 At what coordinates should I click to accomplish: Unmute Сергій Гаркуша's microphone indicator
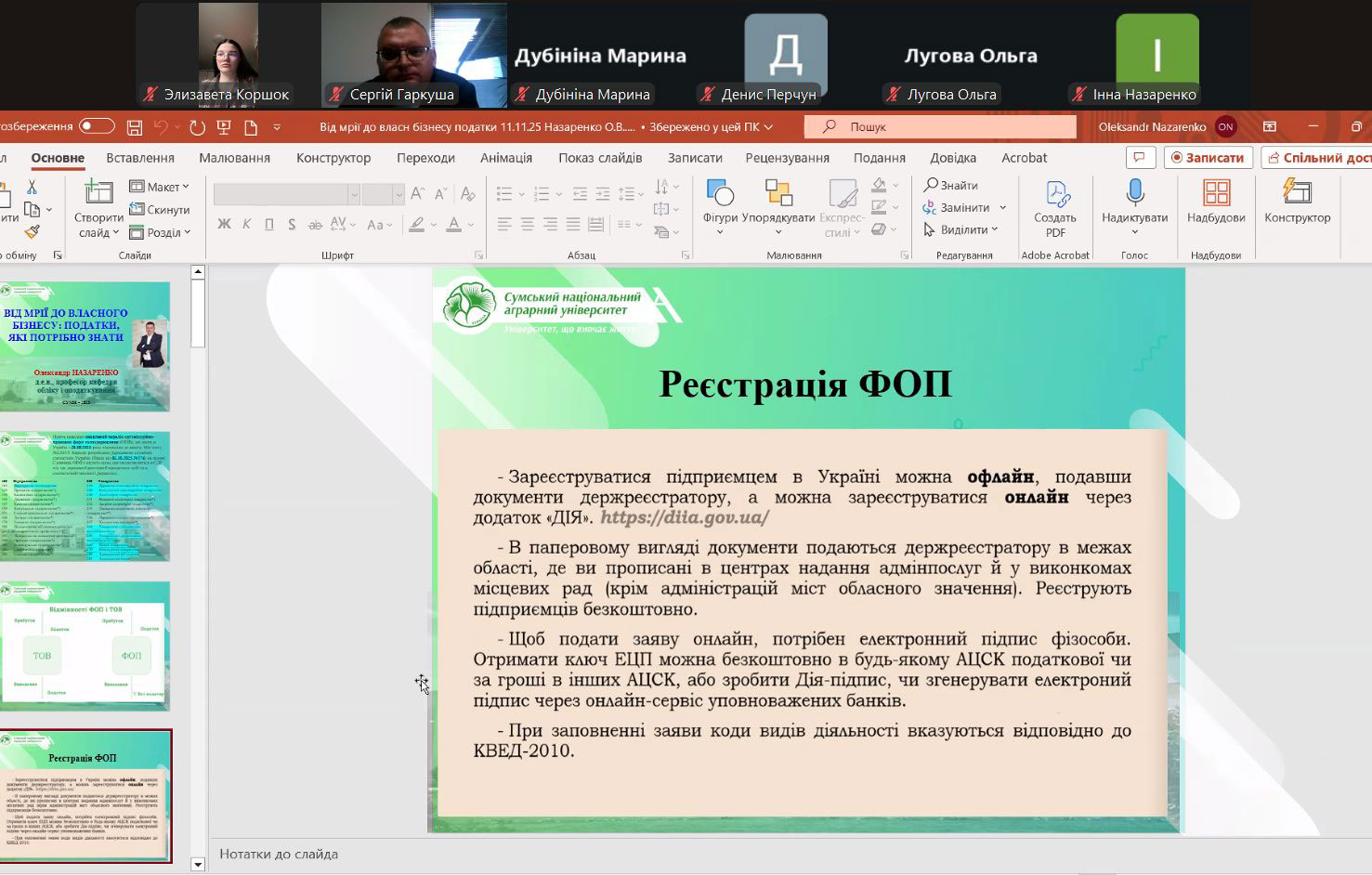click(x=336, y=95)
